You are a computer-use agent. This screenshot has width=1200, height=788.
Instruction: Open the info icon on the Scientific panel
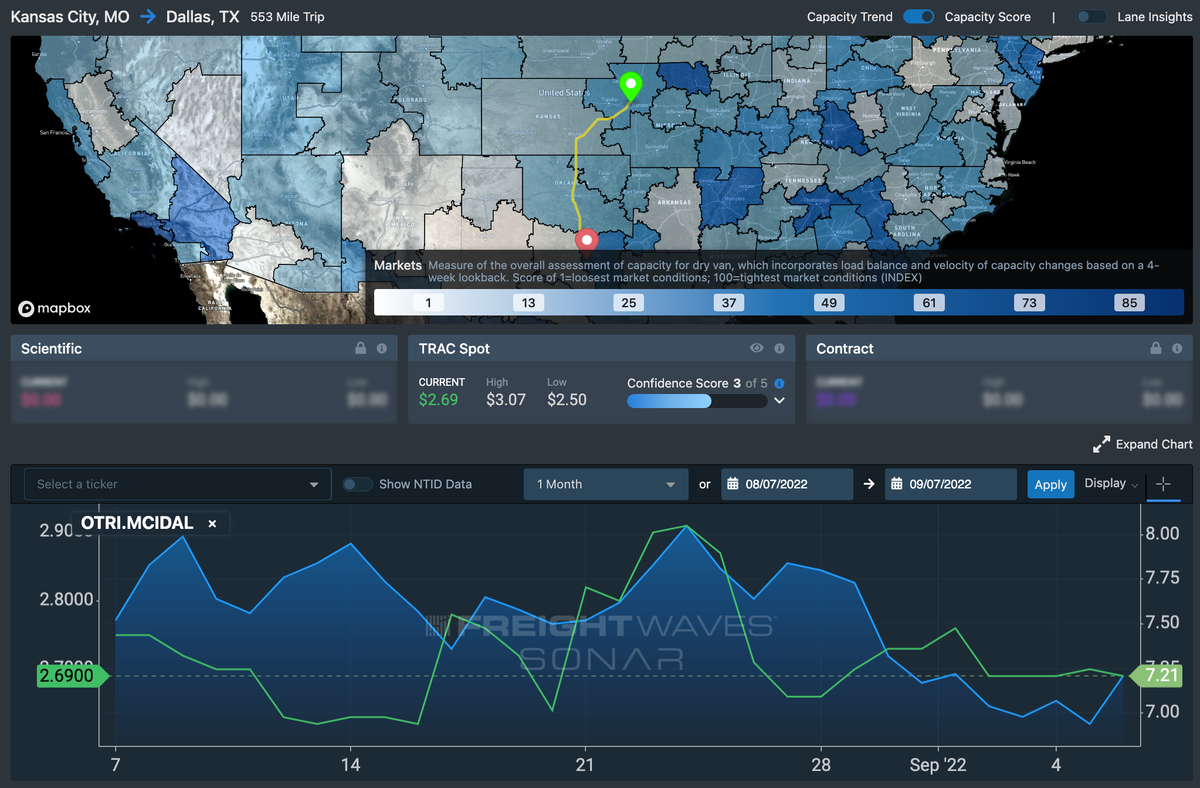coord(381,349)
